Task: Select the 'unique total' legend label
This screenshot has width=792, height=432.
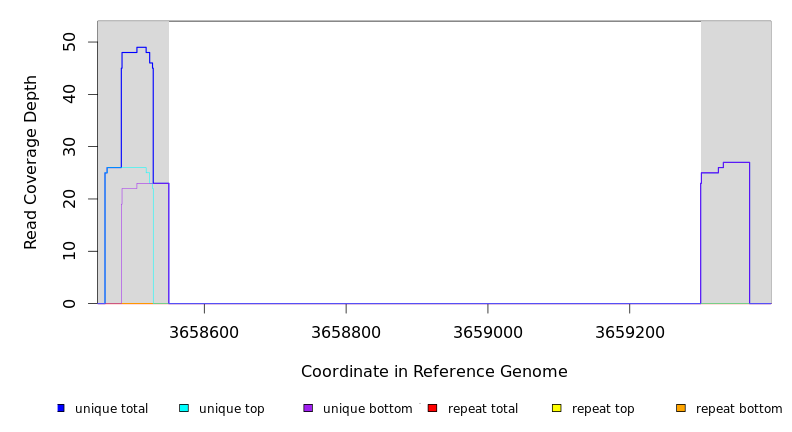Action: tap(111, 409)
